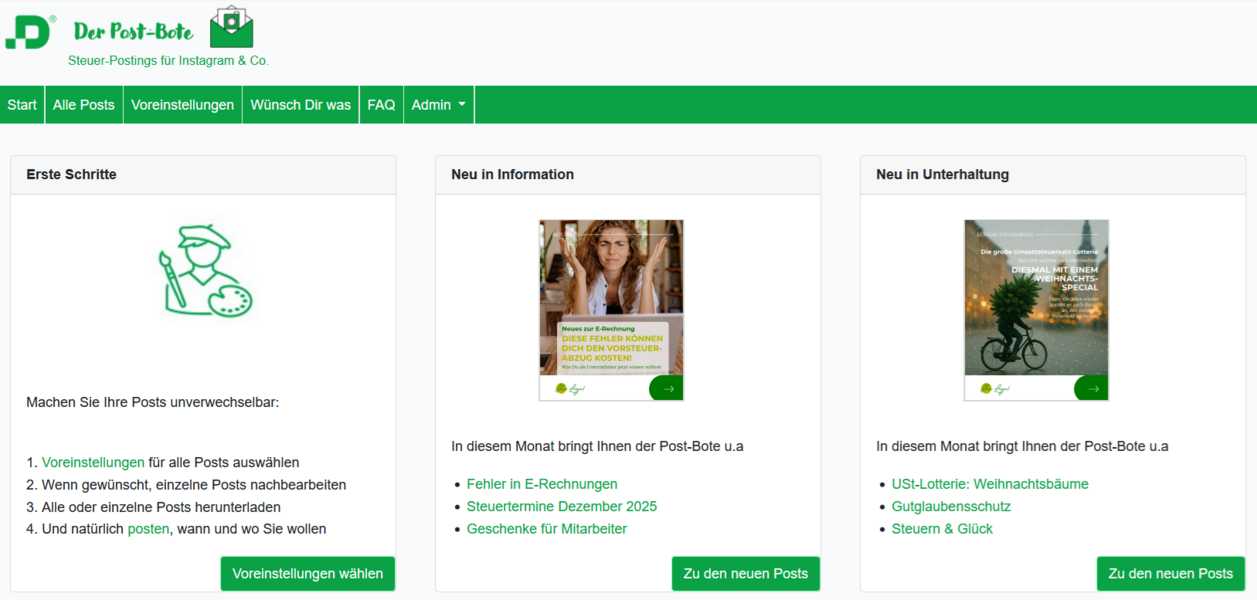1257x600 pixels.
Task: Click the green envelope icon in header
Action: click(231, 27)
